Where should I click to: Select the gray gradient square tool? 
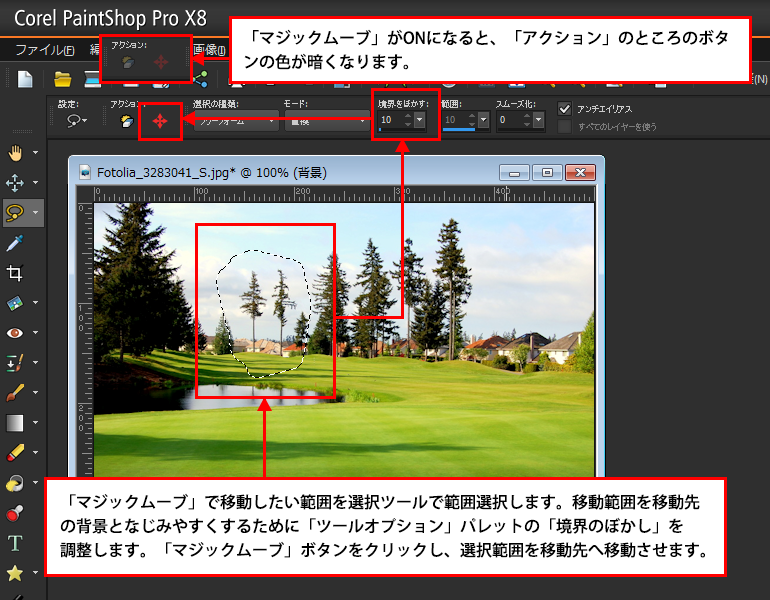[15, 423]
